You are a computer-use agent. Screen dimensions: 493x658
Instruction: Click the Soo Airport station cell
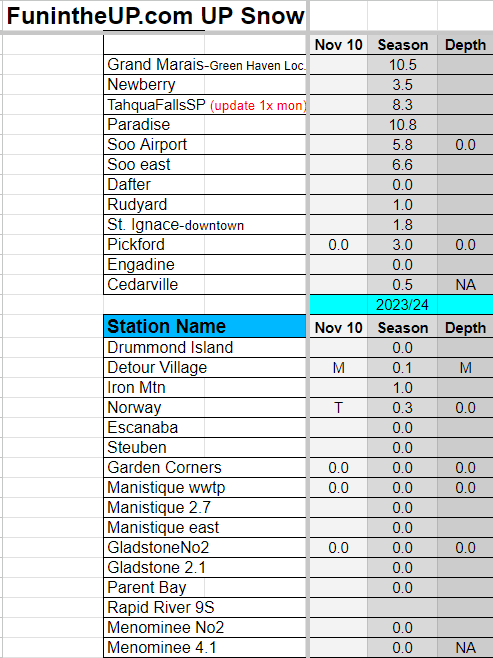(x=205, y=144)
